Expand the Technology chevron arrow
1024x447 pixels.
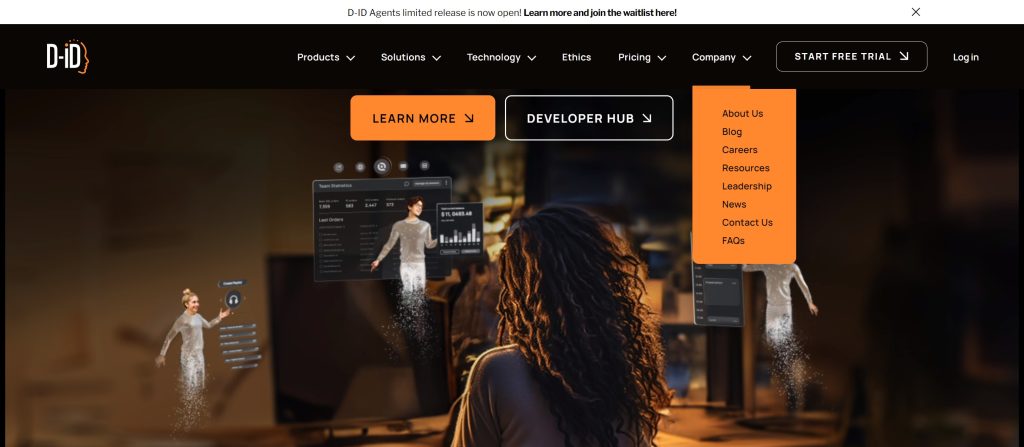point(532,58)
